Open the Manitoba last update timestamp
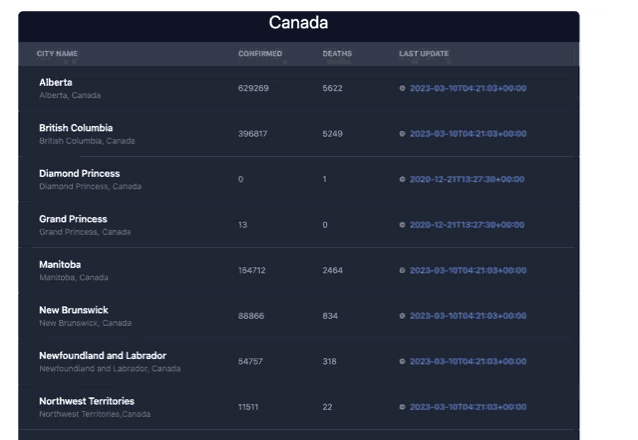The image size is (638, 440). (x=468, y=271)
